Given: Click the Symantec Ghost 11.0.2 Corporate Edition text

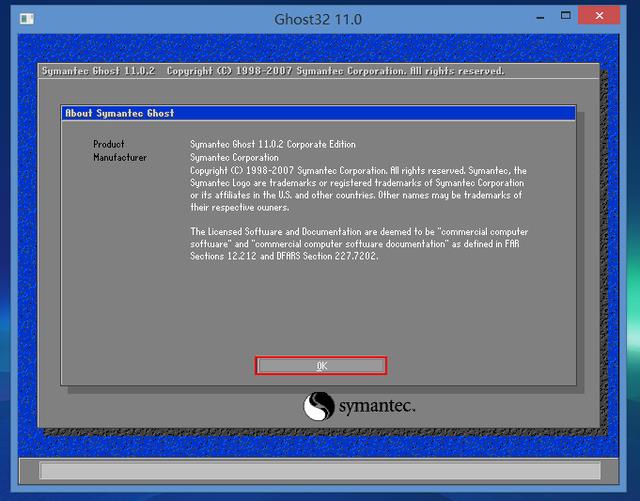Looking at the screenshot, I should [x=273, y=144].
